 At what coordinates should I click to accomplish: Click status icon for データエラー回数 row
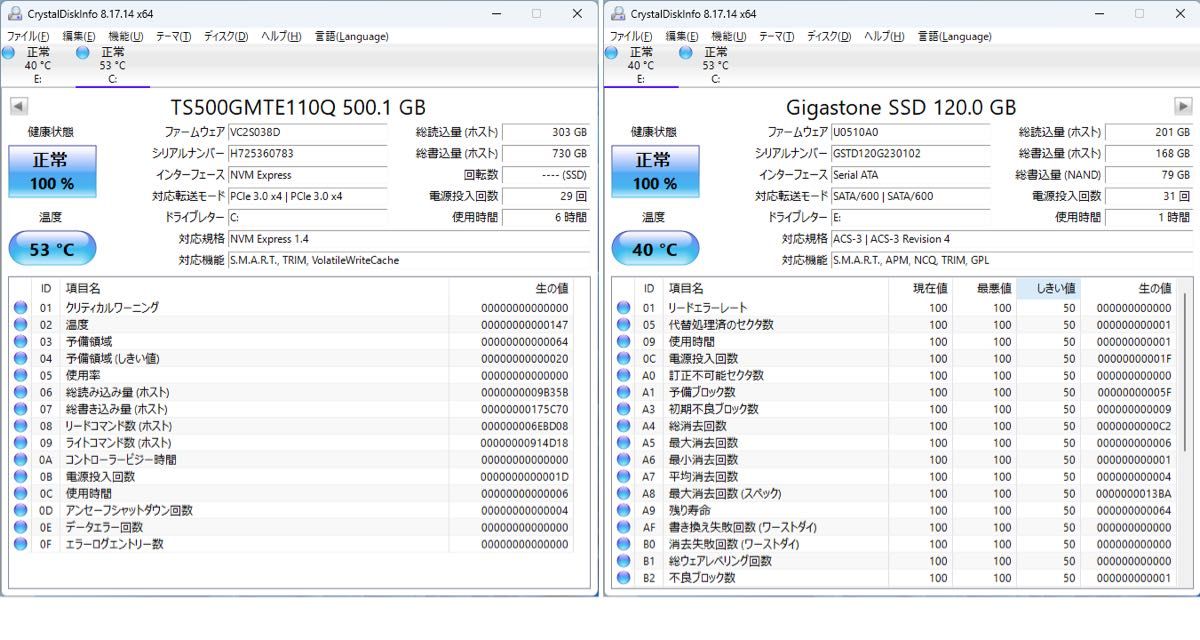20,528
